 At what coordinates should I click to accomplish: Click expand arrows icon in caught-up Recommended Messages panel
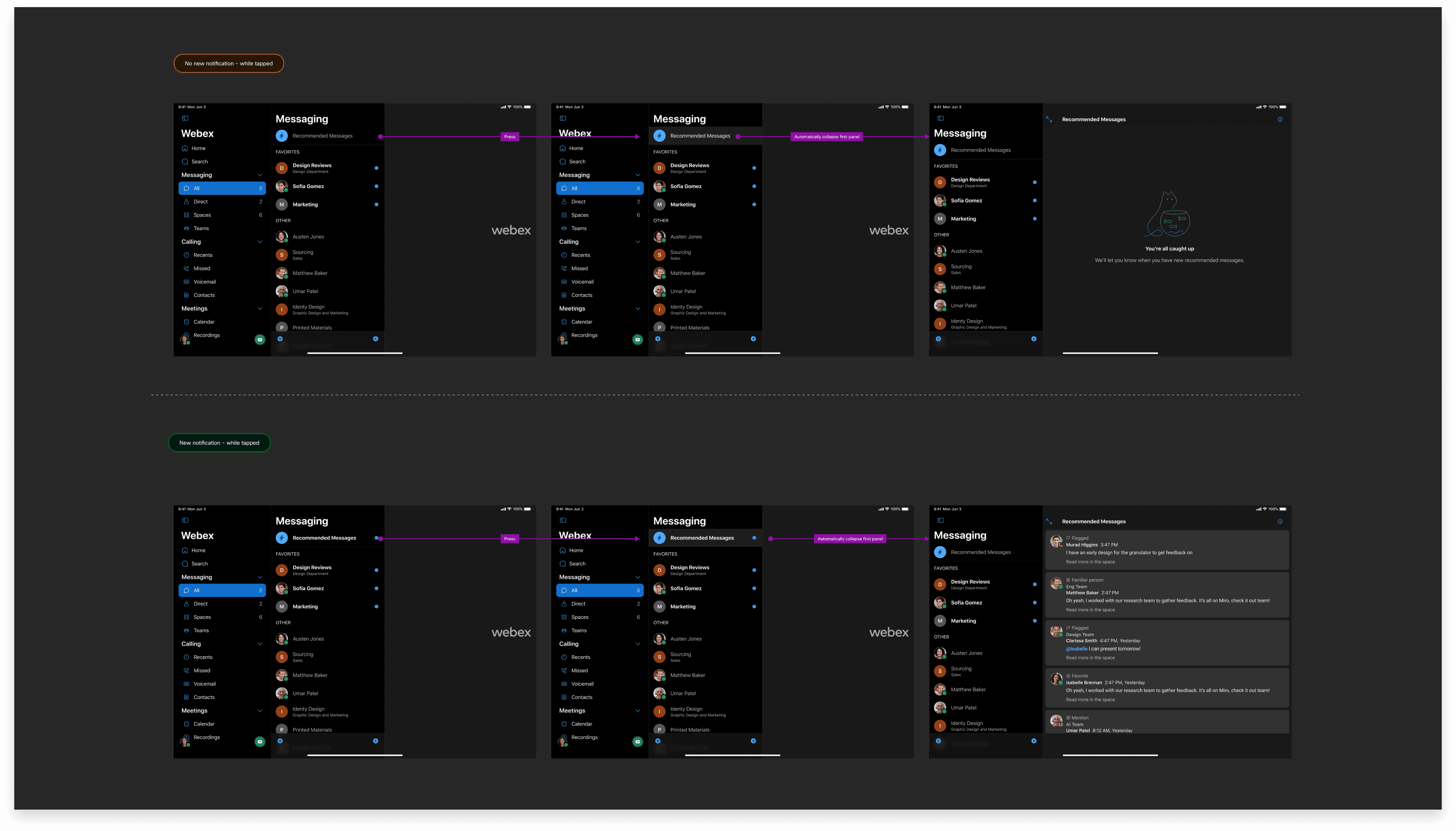pyautogui.click(x=1049, y=119)
